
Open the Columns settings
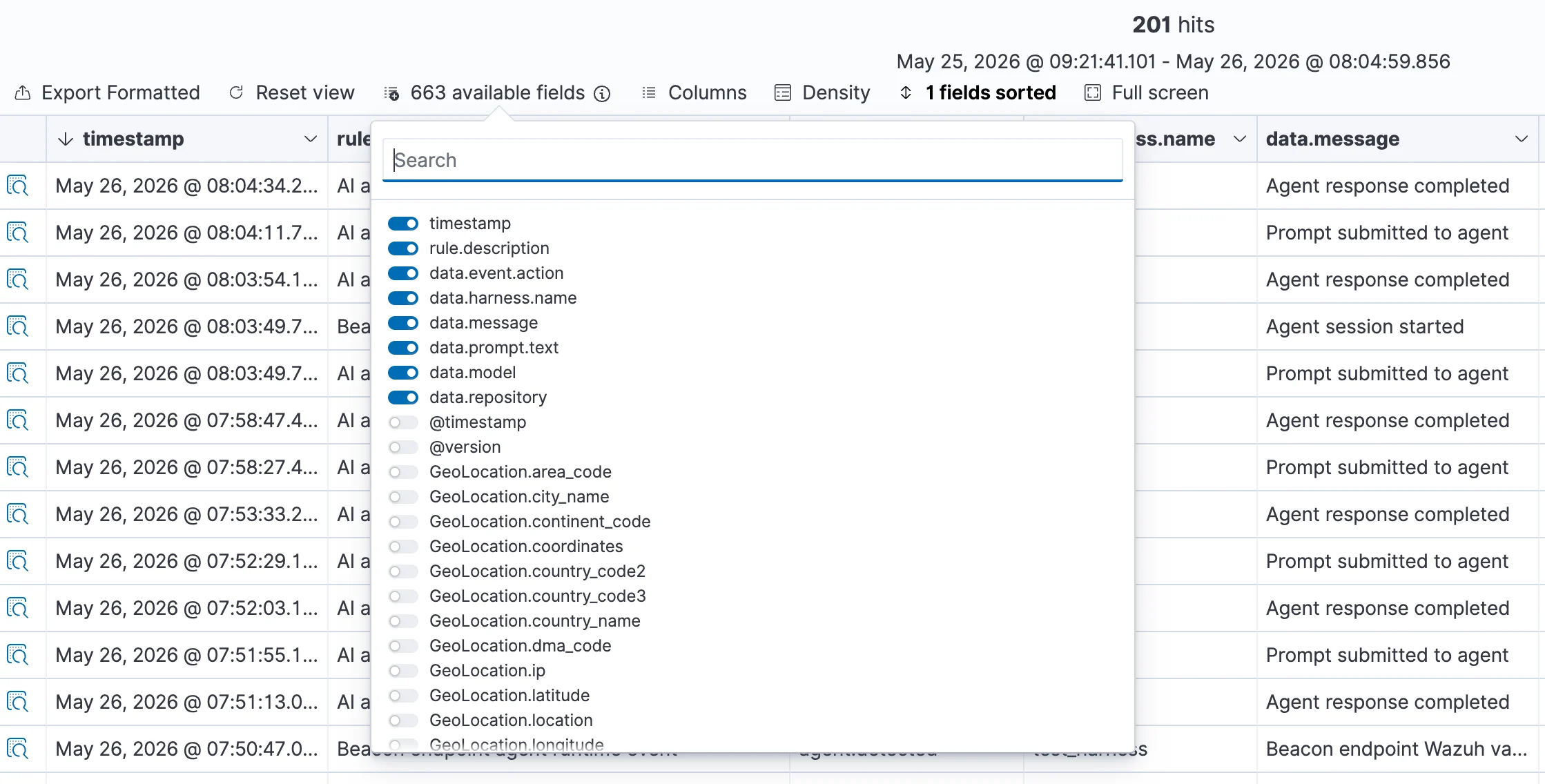694,92
